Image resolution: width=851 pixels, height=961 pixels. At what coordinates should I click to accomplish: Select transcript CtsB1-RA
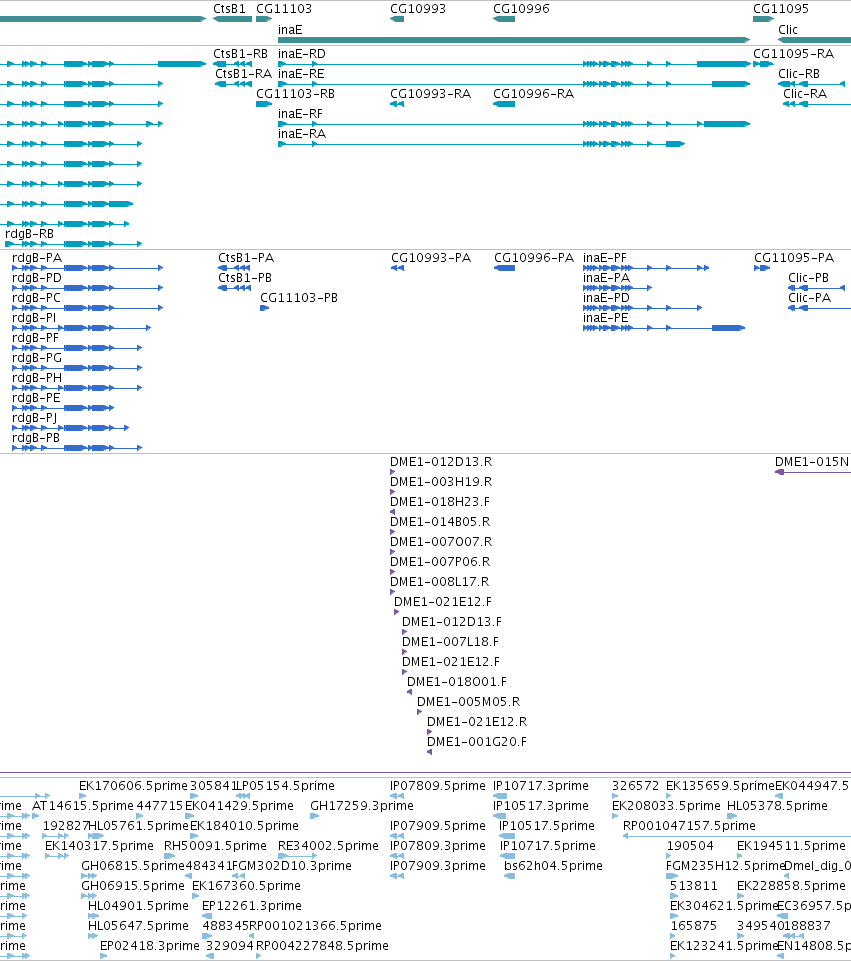(243, 74)
